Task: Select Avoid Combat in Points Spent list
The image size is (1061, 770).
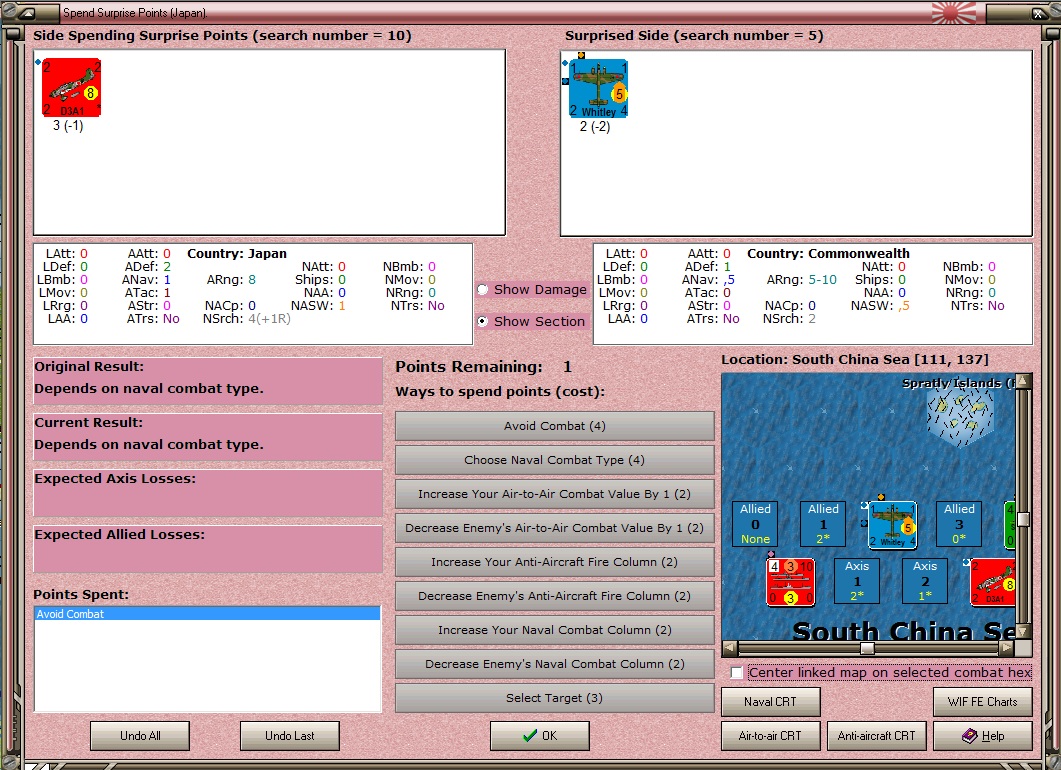Action: (207, 614)
